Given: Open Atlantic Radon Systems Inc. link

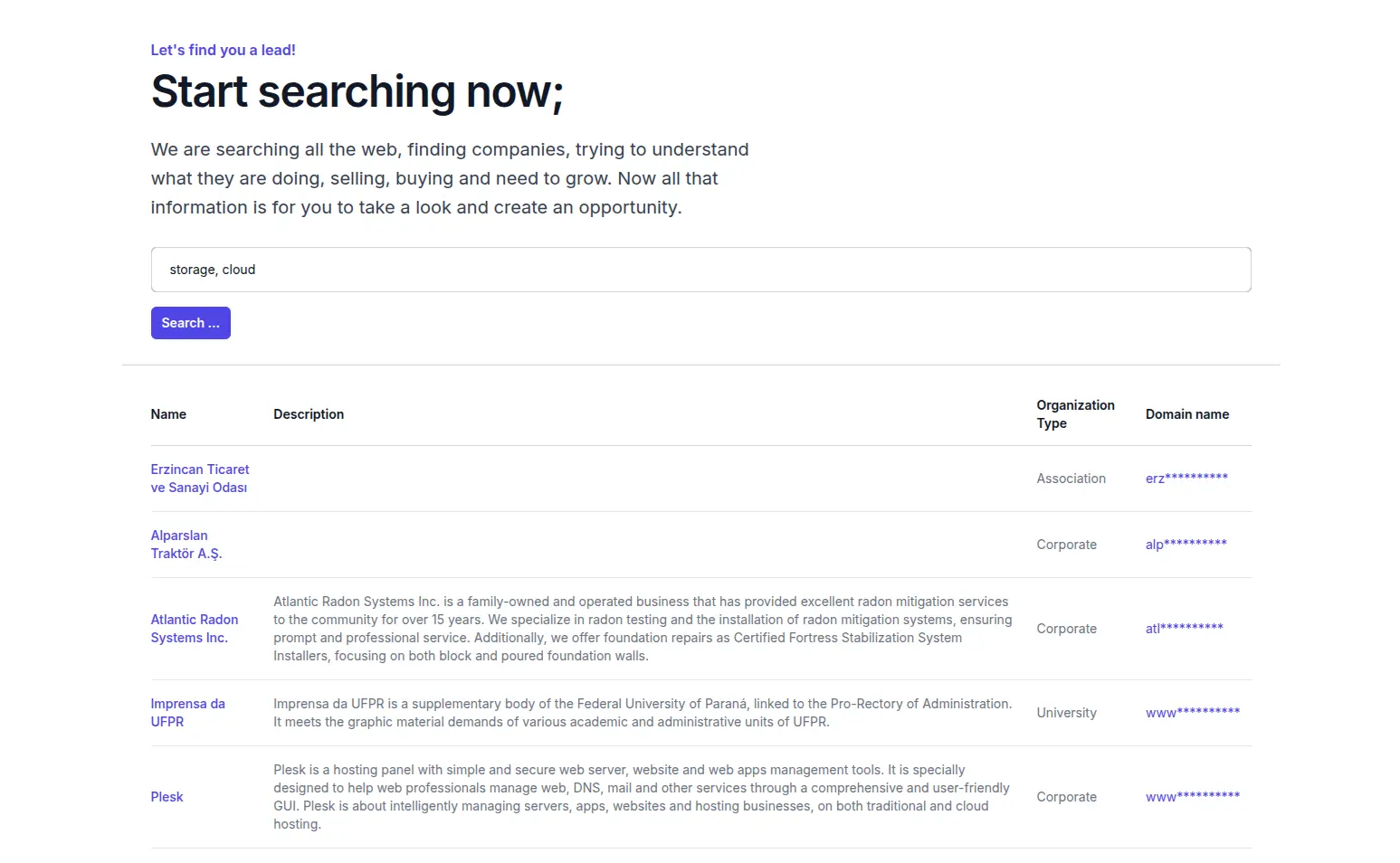Looking at the screenshot, I should coord(195,629).
